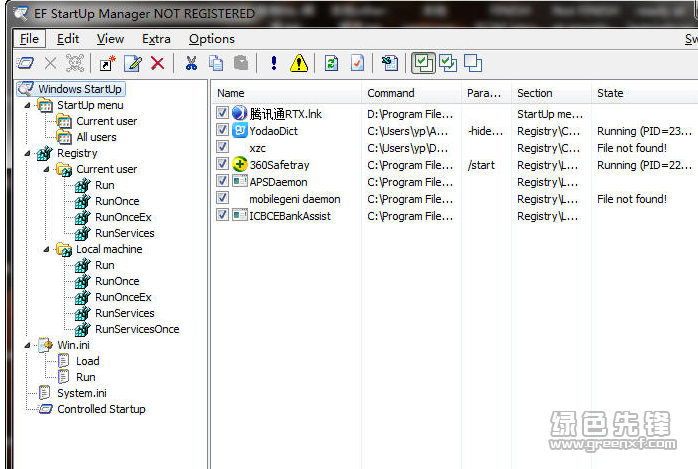Toggle the YodaoDict entry checkbox
This screenshot has height=469, width=698.
222,130
